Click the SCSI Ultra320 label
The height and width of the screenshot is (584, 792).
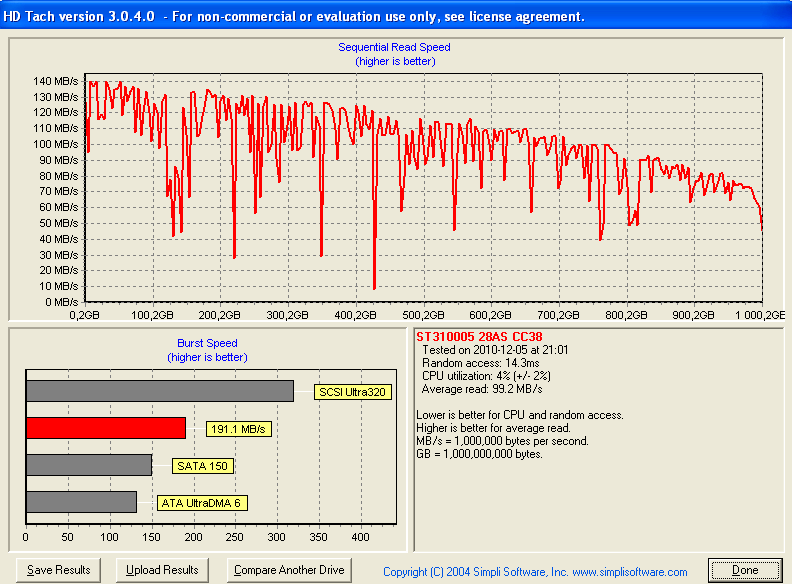(x=353, y=392)
